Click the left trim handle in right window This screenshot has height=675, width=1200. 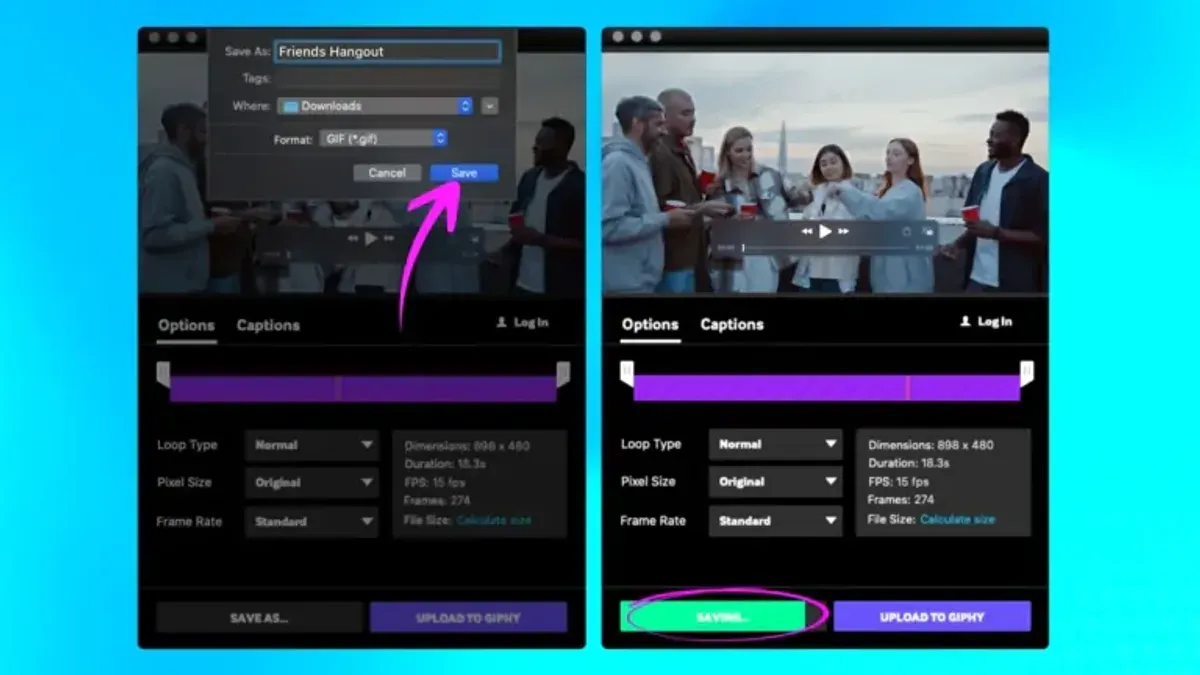pos(627,373)
